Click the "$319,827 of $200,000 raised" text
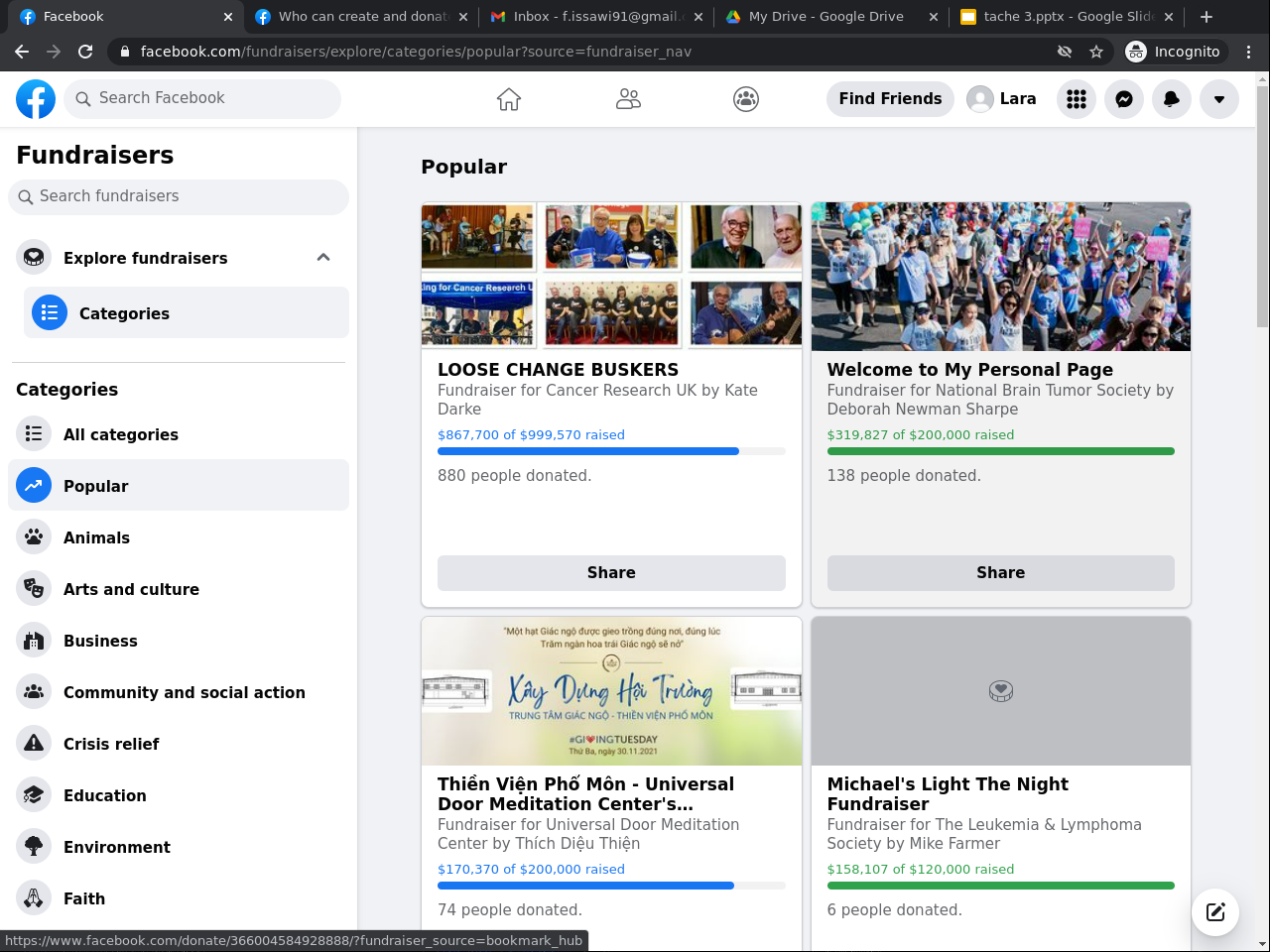 [x=921, y=435]
